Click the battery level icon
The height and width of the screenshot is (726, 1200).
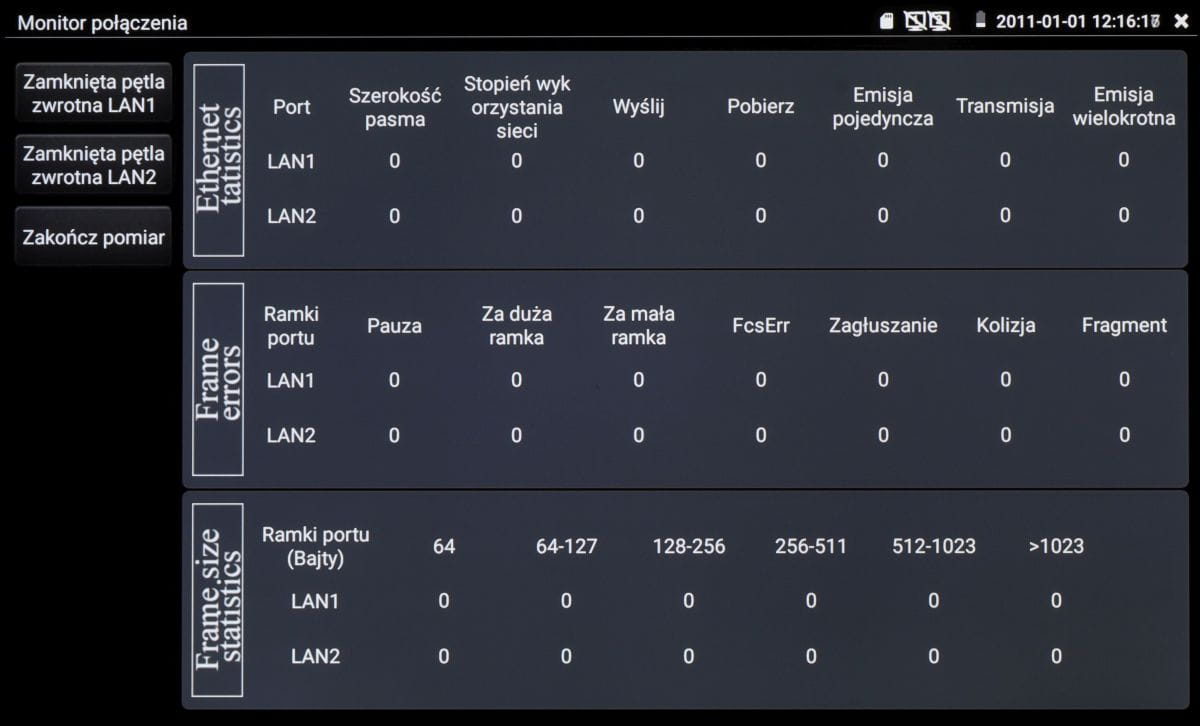(x=980, y=21)
